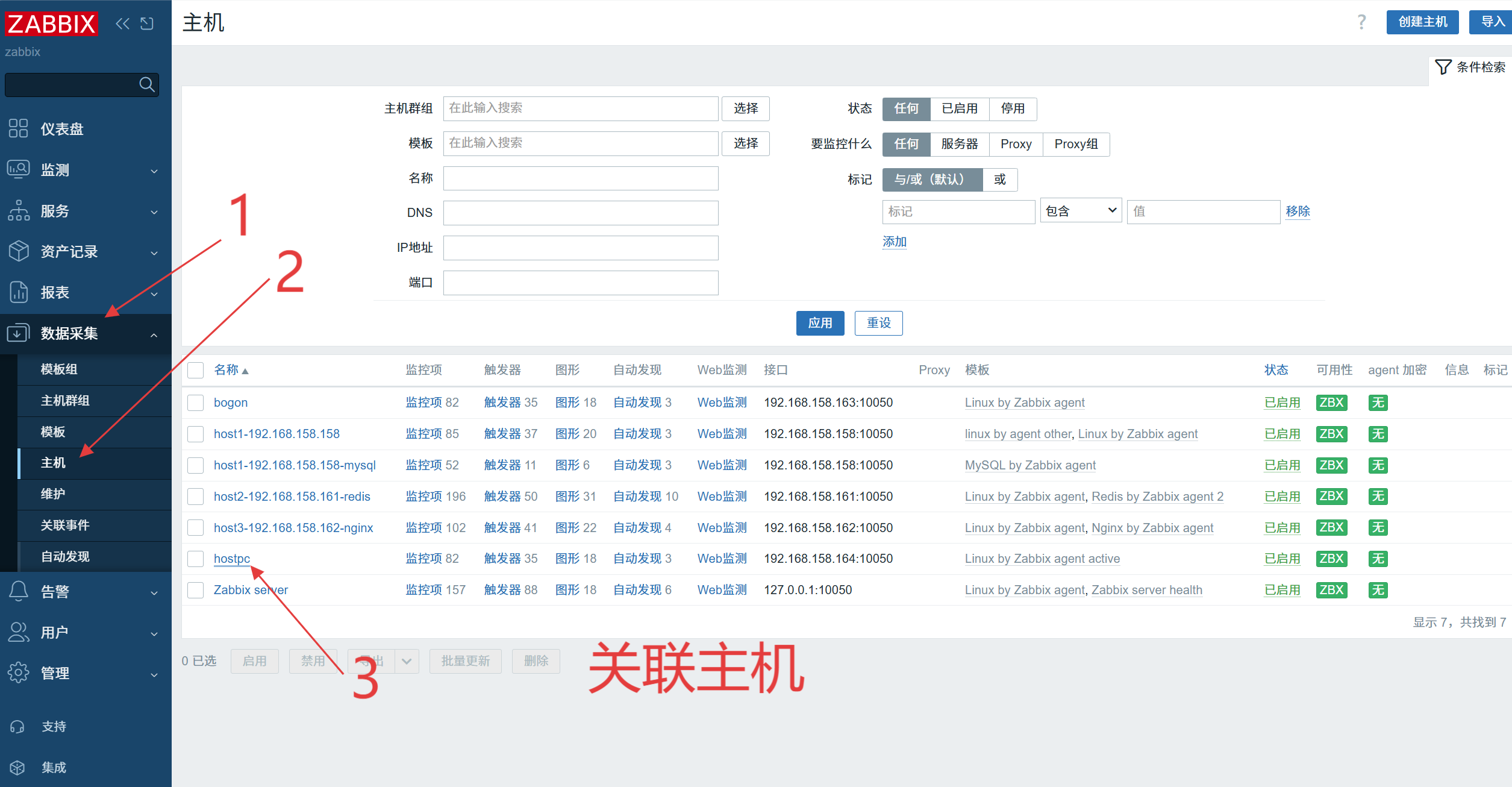Image resolution: width=1512 pixels, height=787 pixels.
Task: Check the Zabbix server checkbox
Action: [x=195, y=590]
